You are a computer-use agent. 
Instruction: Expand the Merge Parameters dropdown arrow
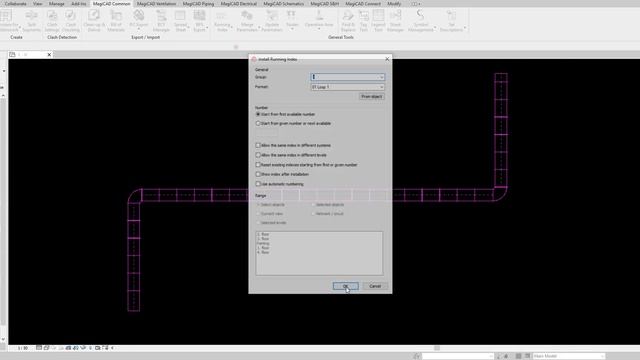click(259, 28)
